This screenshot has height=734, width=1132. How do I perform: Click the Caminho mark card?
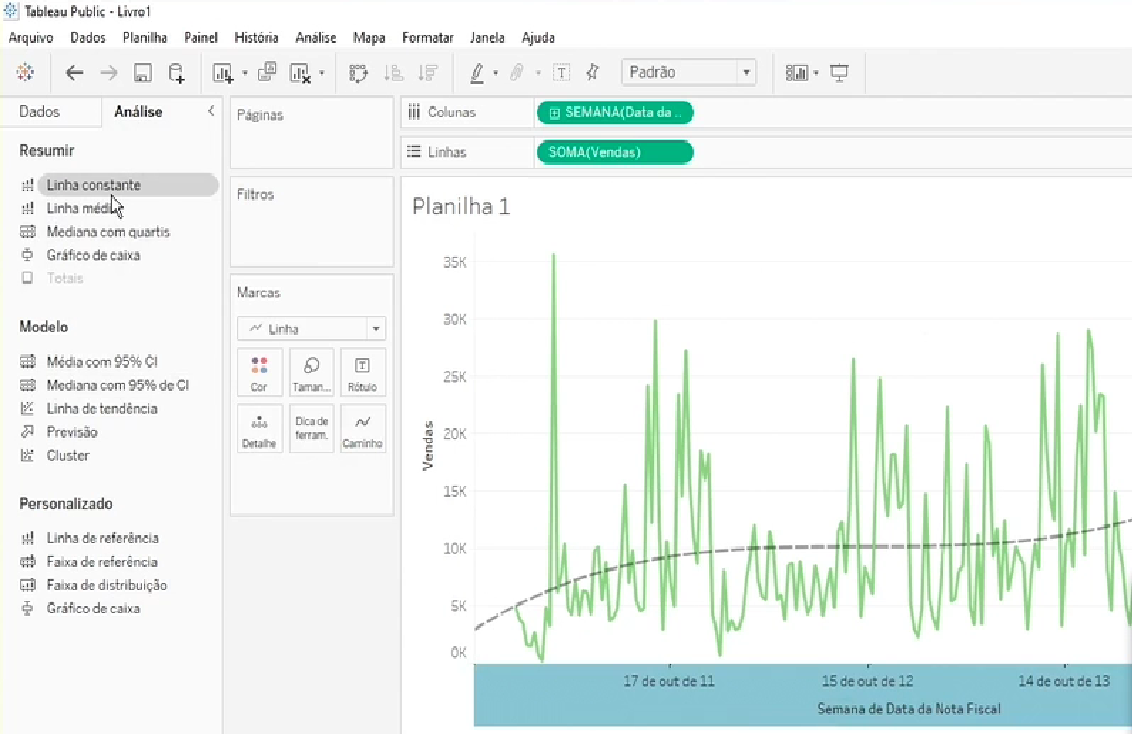(x=362, y=428)
